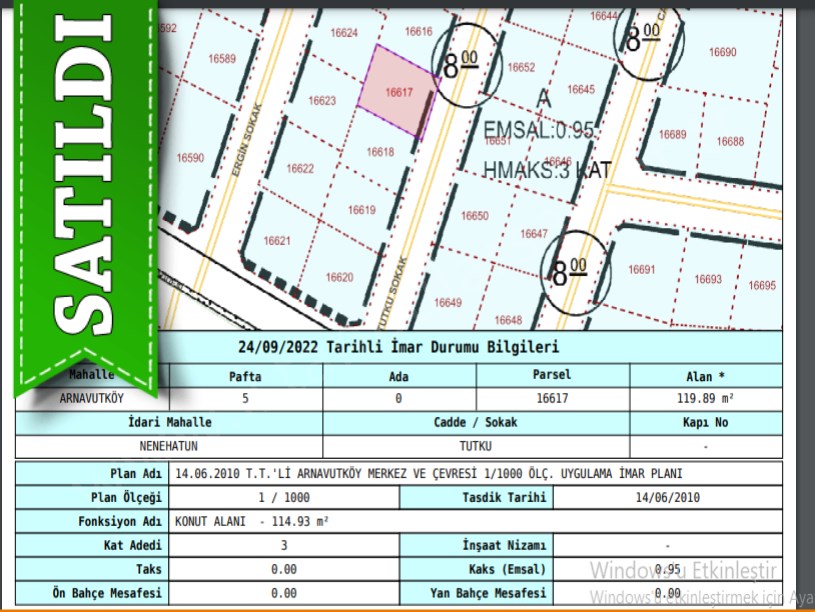The height and width of the screenshot is (612, 815).
Task: Click parcel 16620 on the map
Action: 339,277
